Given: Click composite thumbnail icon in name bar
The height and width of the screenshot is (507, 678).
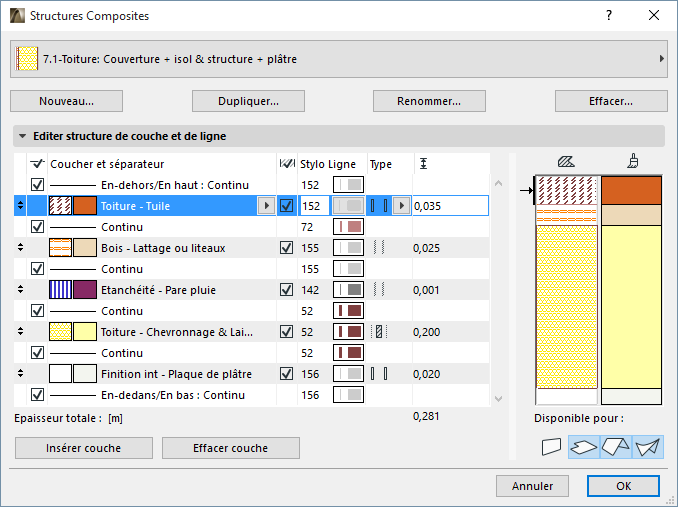Looking at the screenshot, I should pyautogui.click(x=27, y=59).
